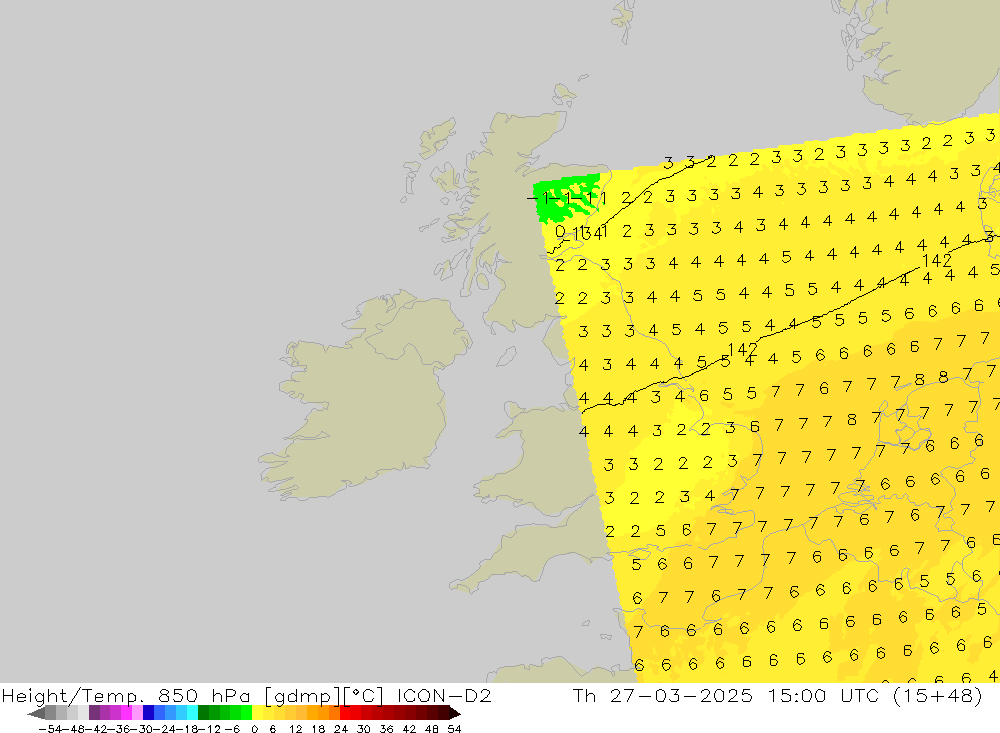Select the yellow swatch in the legend
1000x733 pixels.
coord(258,713)
